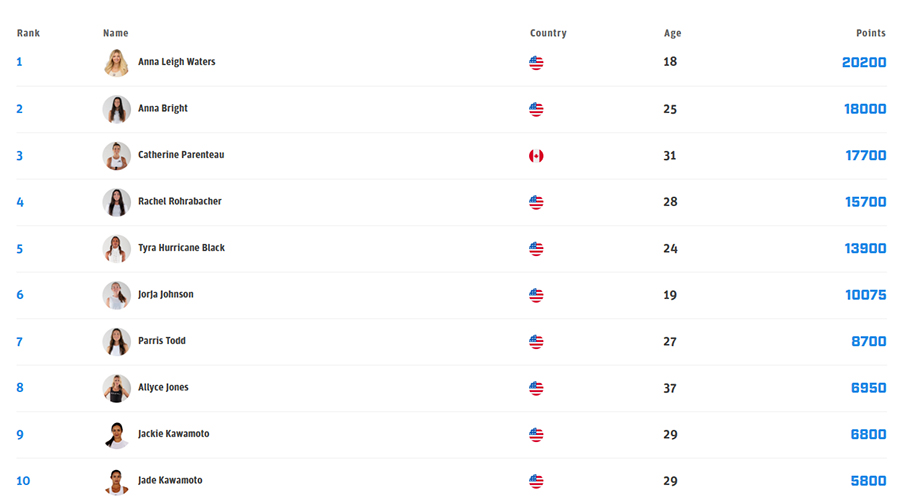Open Tyra Hurricane Black's player name link

(x=181, y=248)
